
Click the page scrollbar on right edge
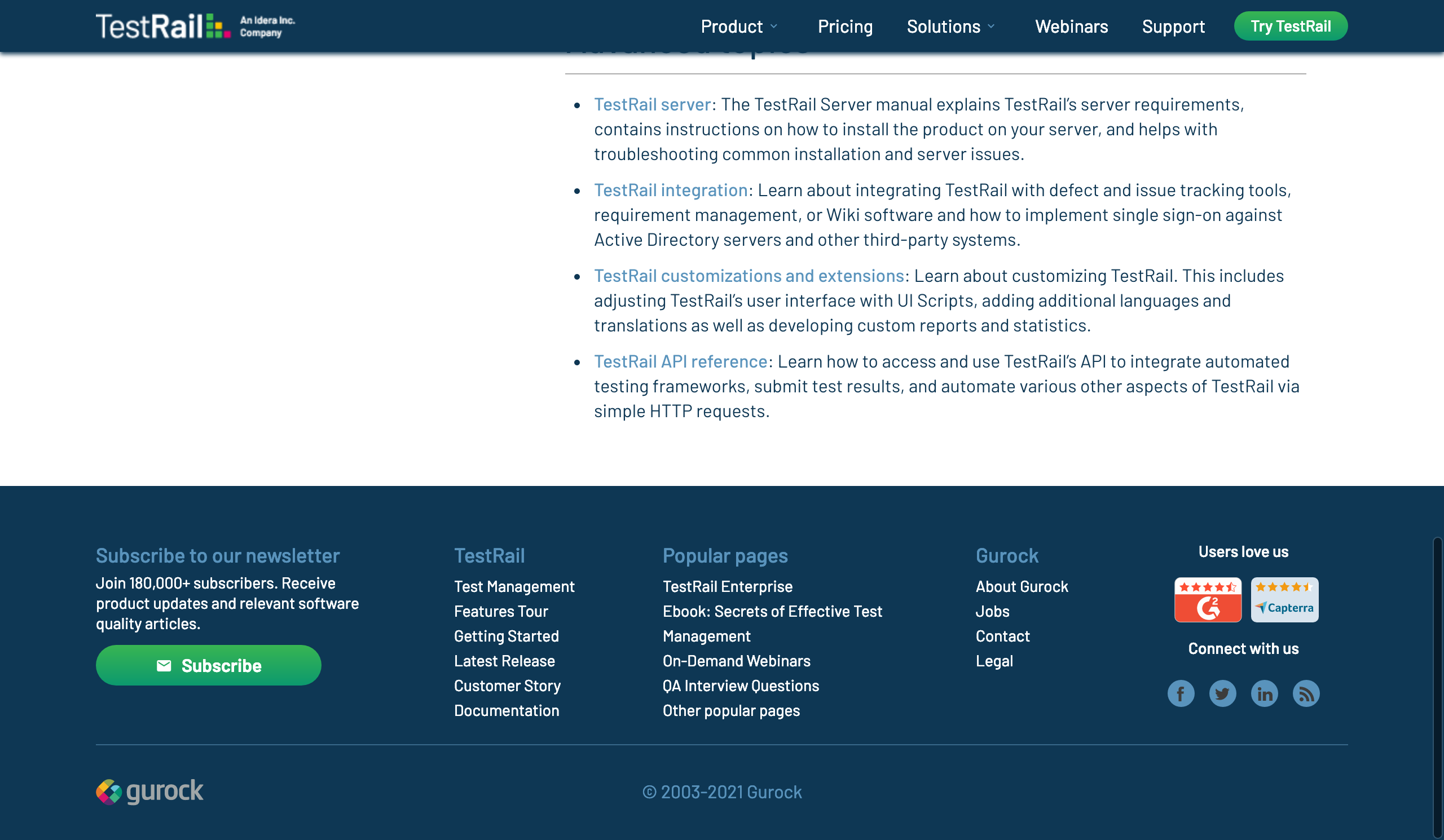pyautogui.click(x=1437, y=687)
